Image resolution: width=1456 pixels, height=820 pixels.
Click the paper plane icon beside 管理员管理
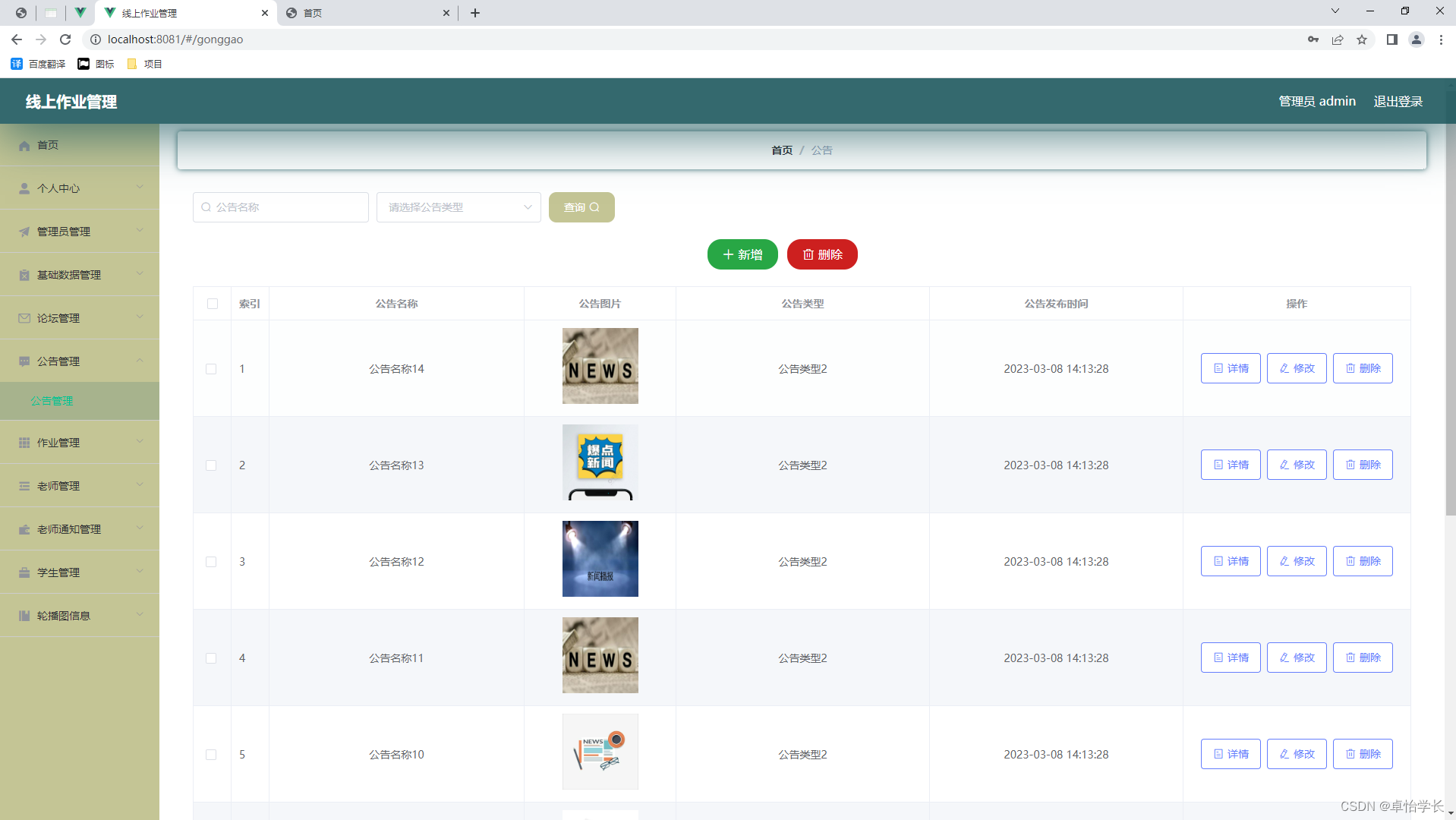tap(24, 232)
